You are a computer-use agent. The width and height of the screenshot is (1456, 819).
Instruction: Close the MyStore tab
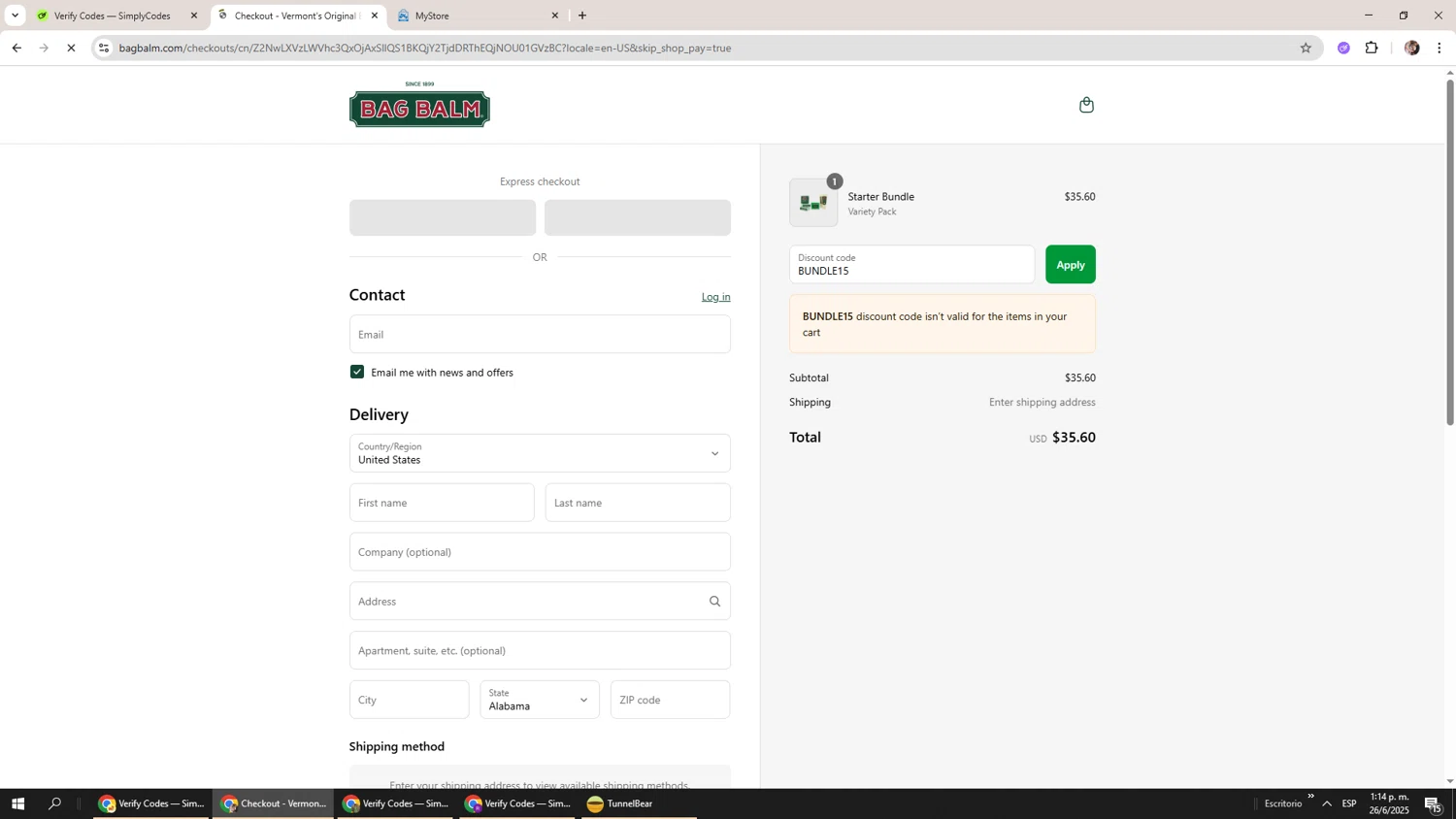click(x=555, y=16)
